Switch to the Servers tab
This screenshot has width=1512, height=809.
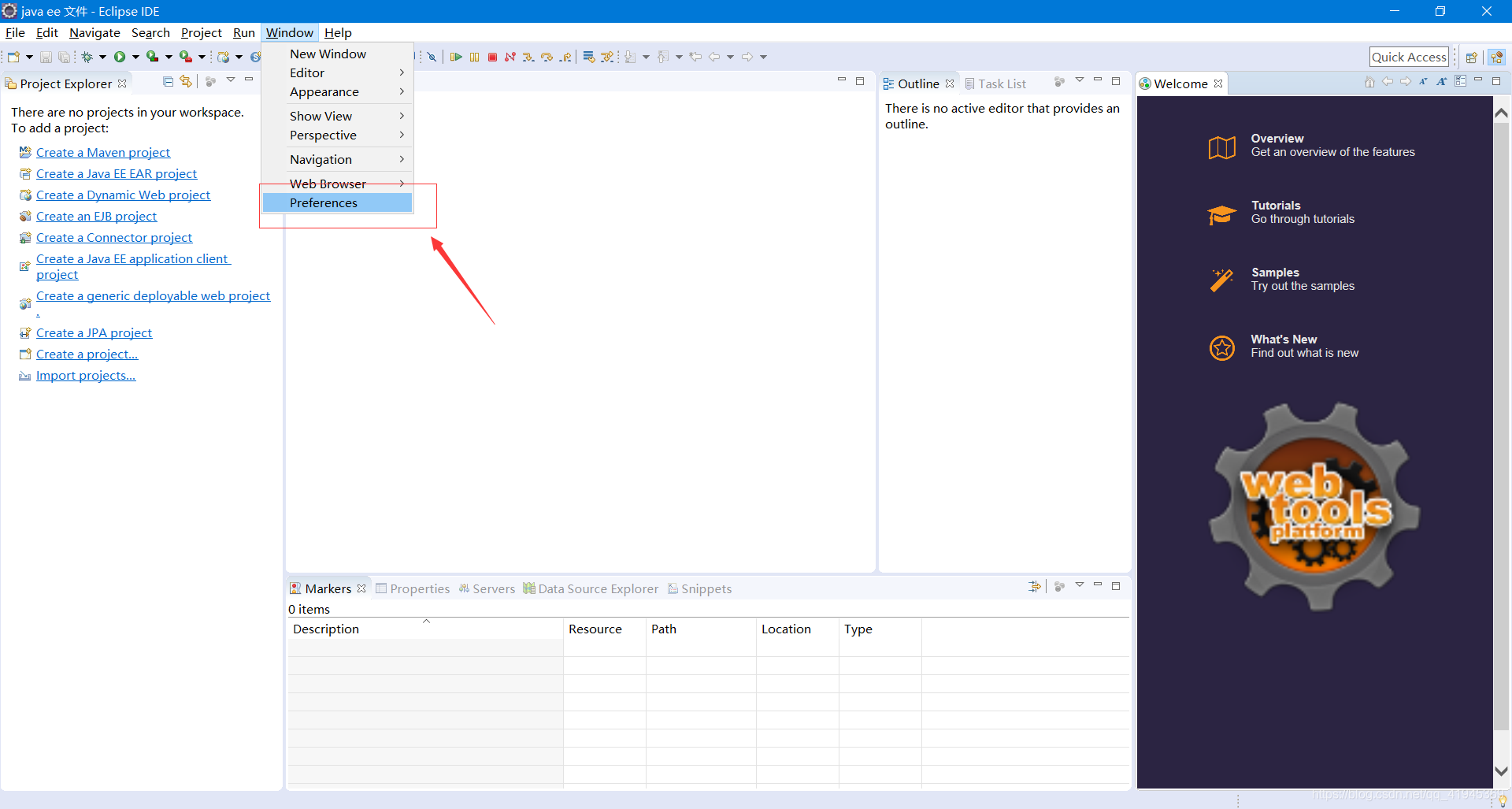(x=487, y=588)
